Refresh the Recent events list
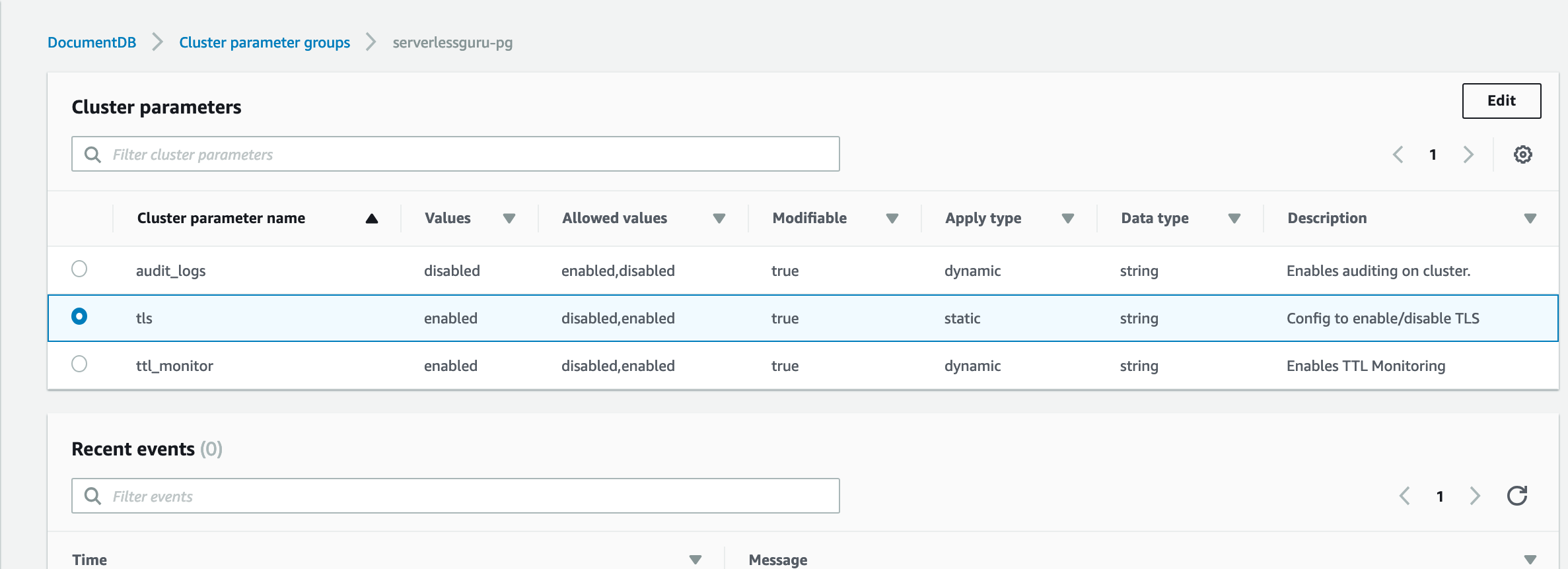 pyautogui.click(x=1517, y=496)
